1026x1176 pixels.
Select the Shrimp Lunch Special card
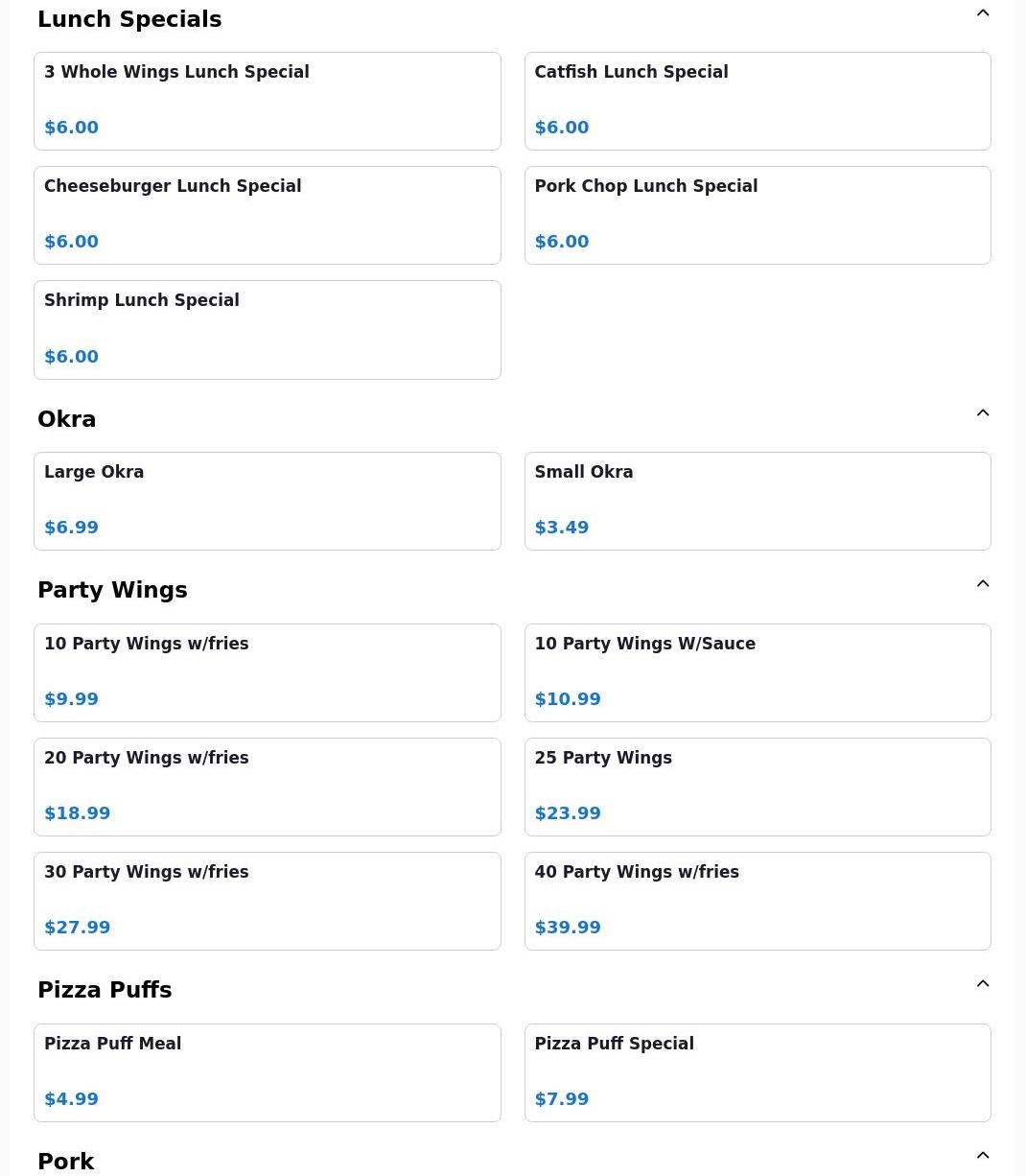coord(267,329)
